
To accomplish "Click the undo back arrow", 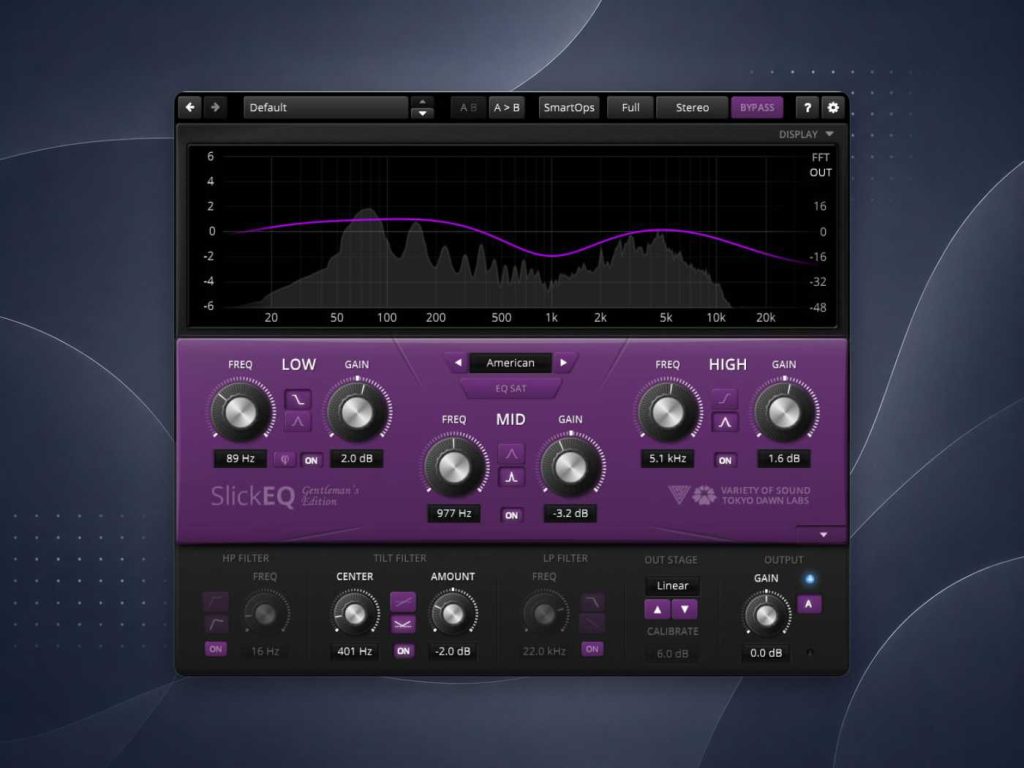I will [190, 107].
